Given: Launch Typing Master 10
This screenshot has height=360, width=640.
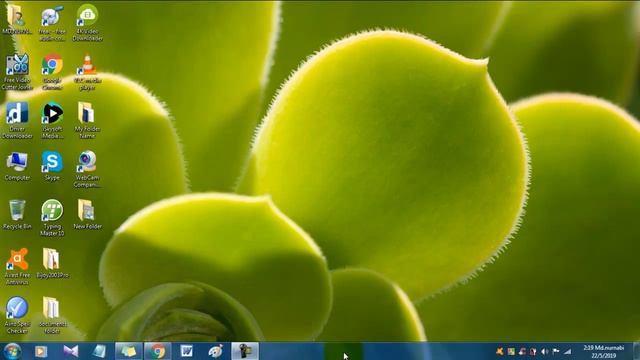Looking at the screenshot, I should [52, 218].
